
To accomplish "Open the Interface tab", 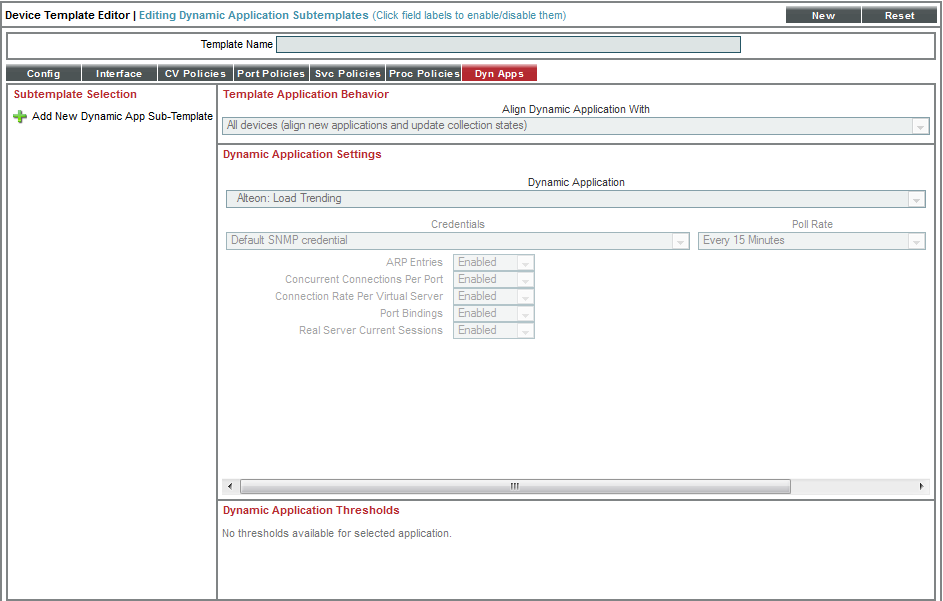I will click(x=119, y=74).
